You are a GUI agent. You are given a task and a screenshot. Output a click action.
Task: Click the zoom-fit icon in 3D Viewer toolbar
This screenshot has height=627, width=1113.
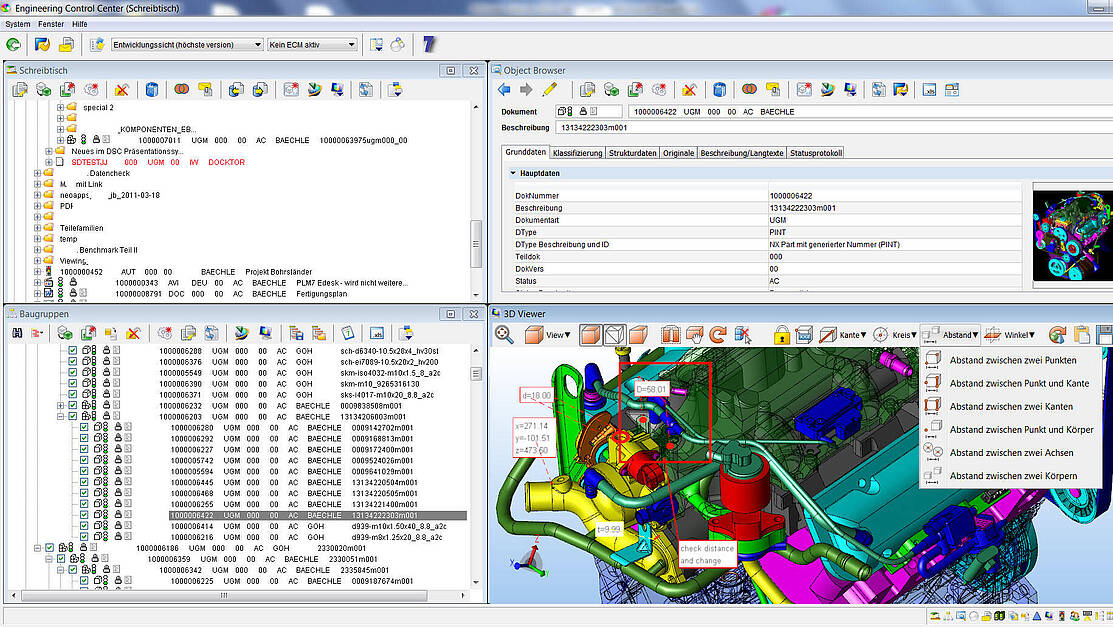coord(504,334)
